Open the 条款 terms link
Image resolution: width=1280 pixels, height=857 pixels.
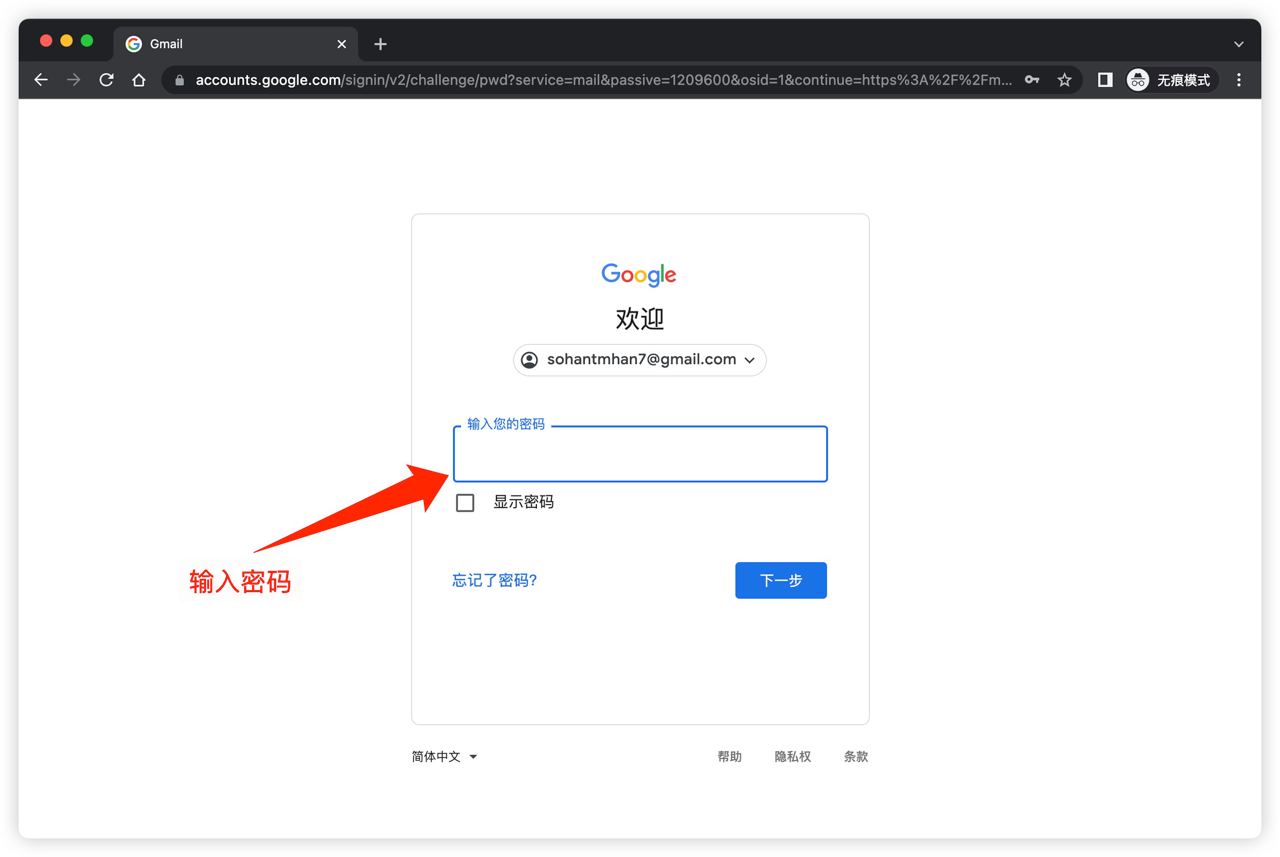click(x=856, y=757)
